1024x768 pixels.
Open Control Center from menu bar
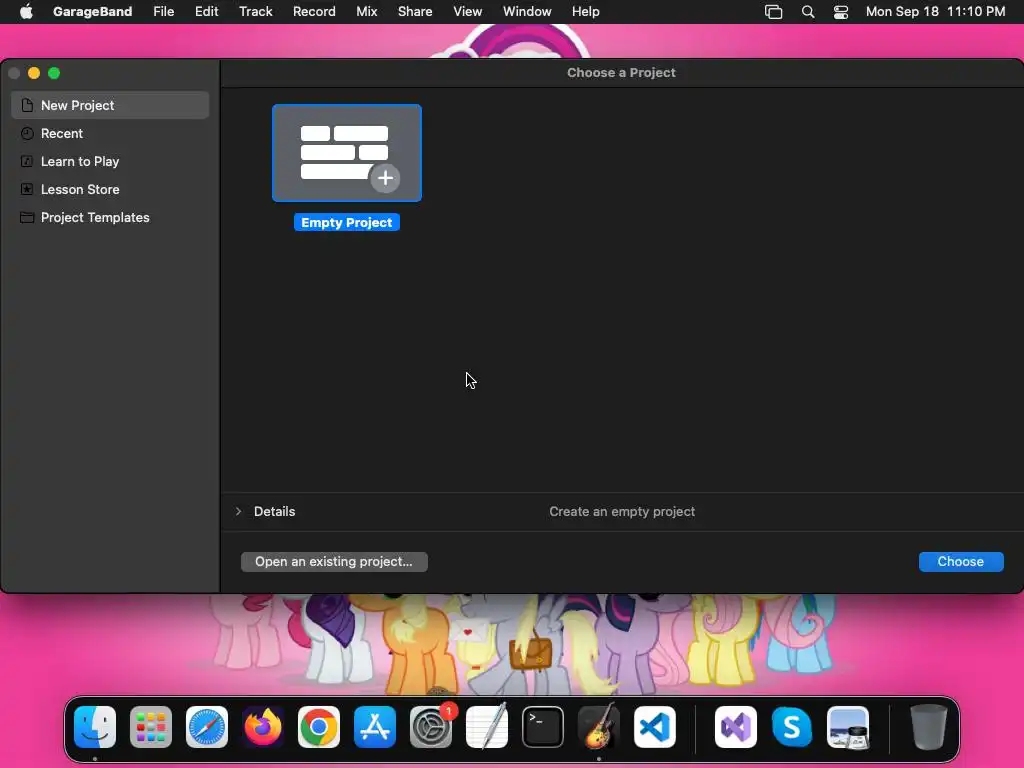[x=841, y=12]
